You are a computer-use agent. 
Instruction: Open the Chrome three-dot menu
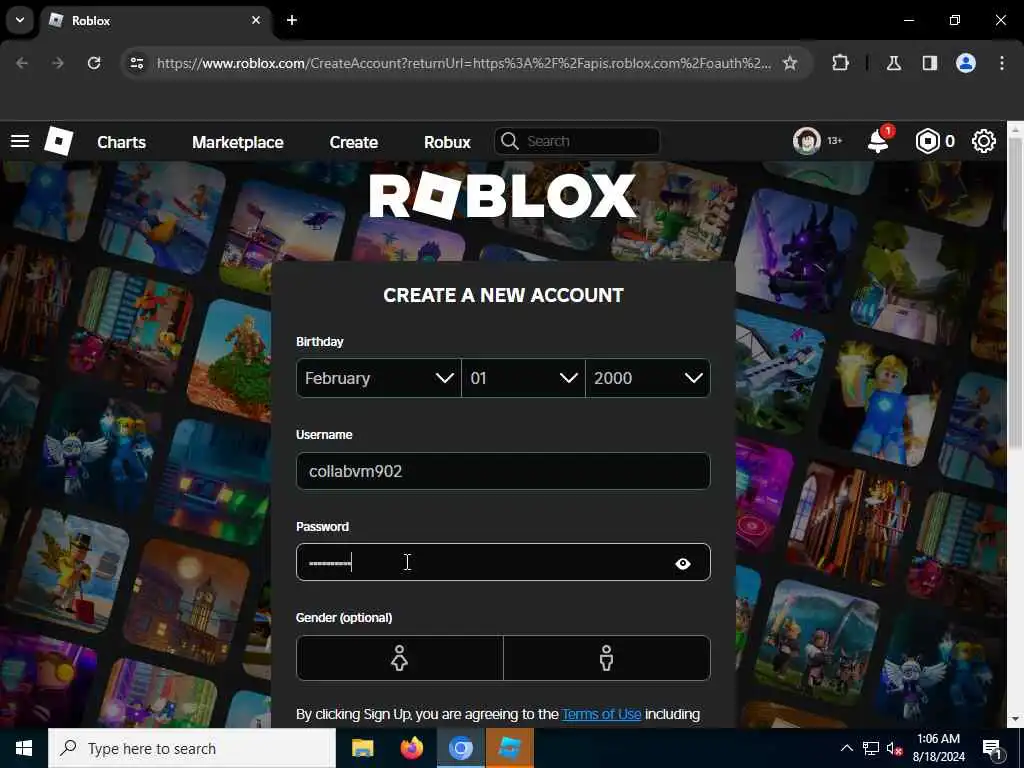pyautogui.click(x=1002, y=63)
